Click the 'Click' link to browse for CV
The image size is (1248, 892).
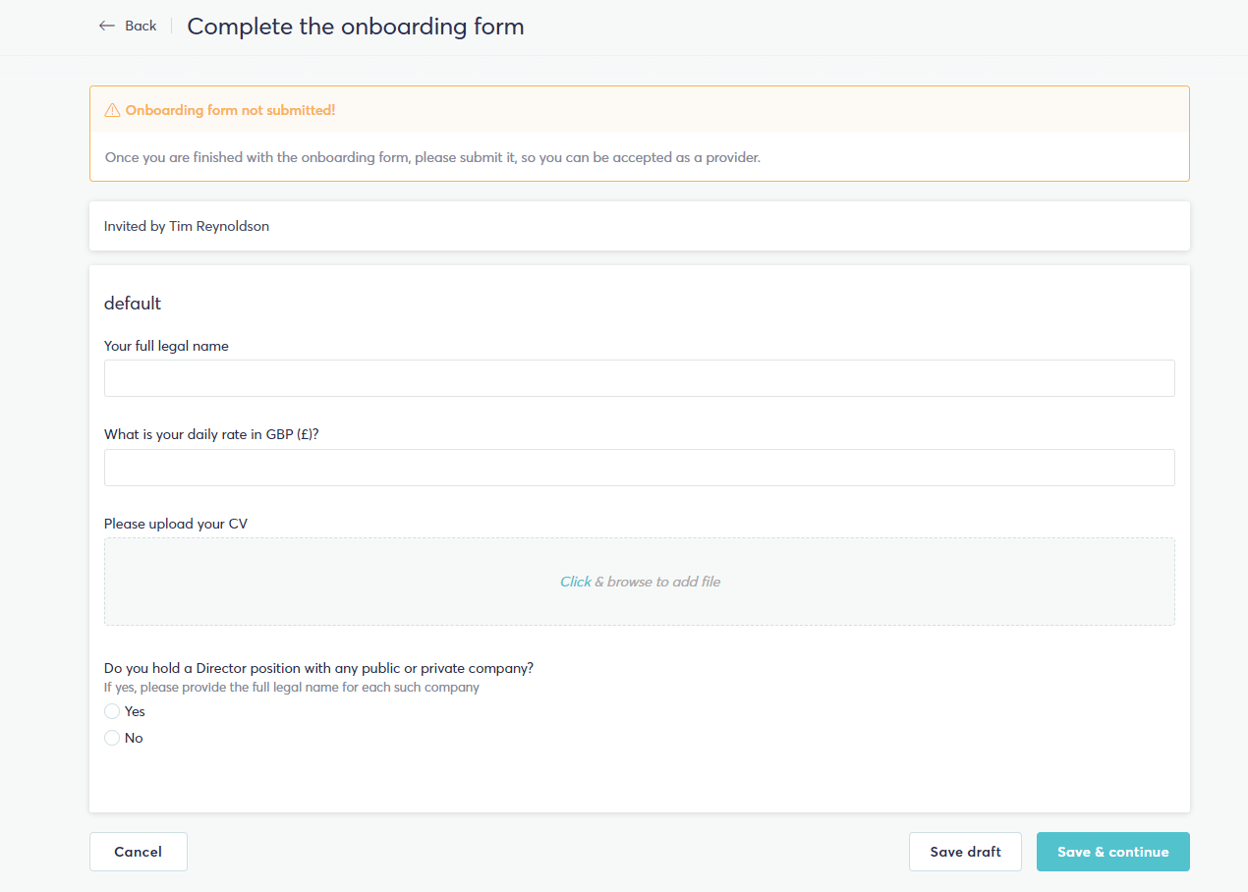click(573, 581)
